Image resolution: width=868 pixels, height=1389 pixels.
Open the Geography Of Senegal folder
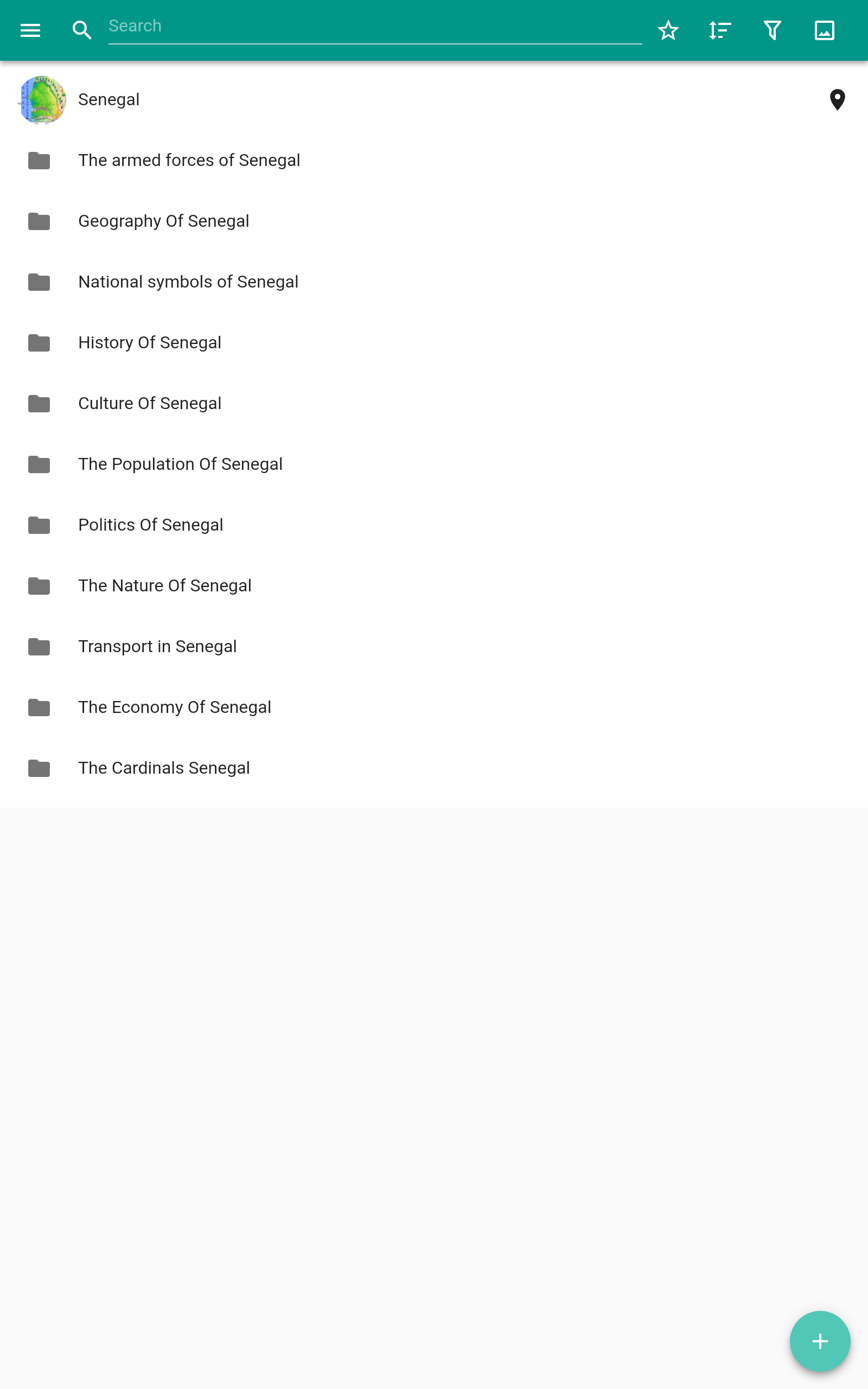coord(164,221)
